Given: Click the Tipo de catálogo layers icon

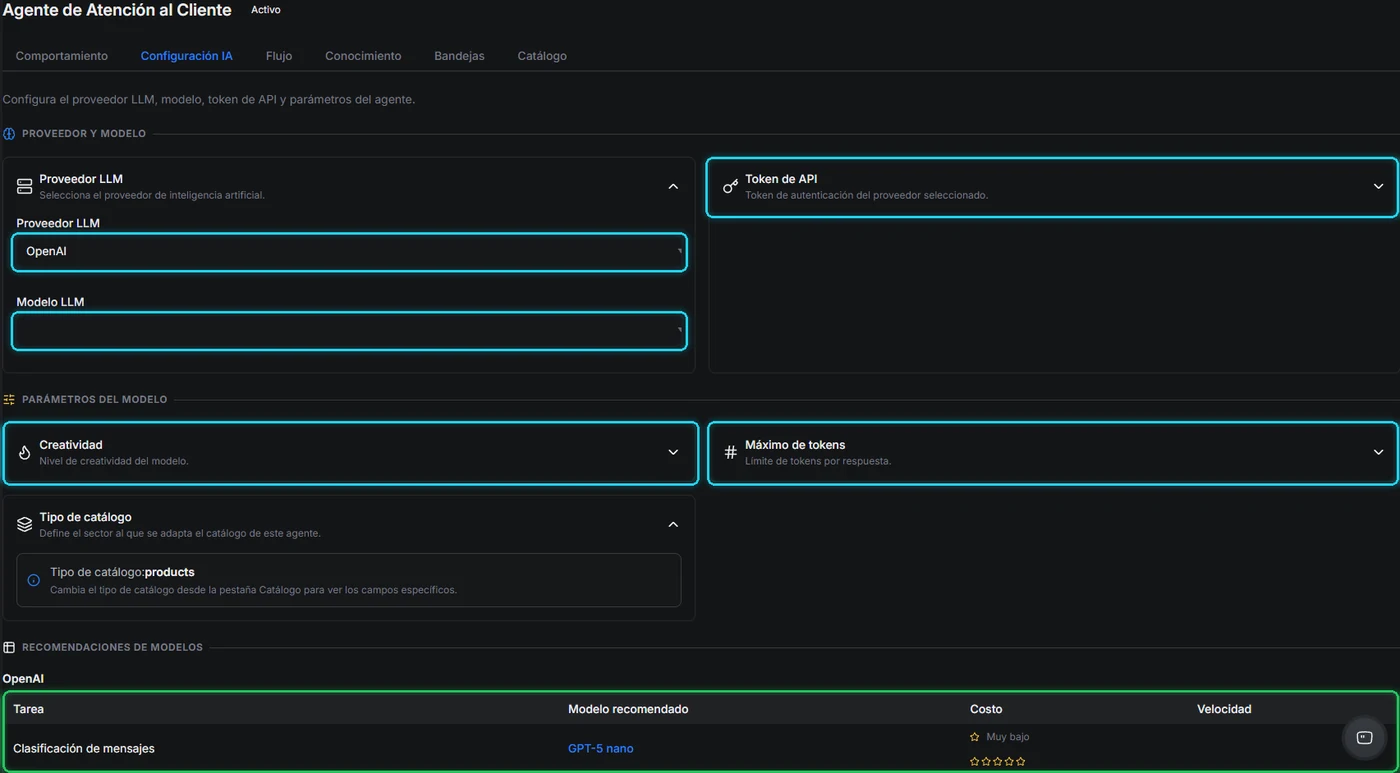Looking at the screenshot, I should pos(24,525).
